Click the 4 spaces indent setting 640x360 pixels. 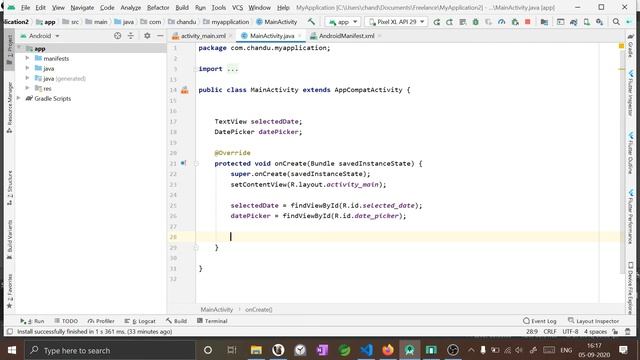(595, 331)
